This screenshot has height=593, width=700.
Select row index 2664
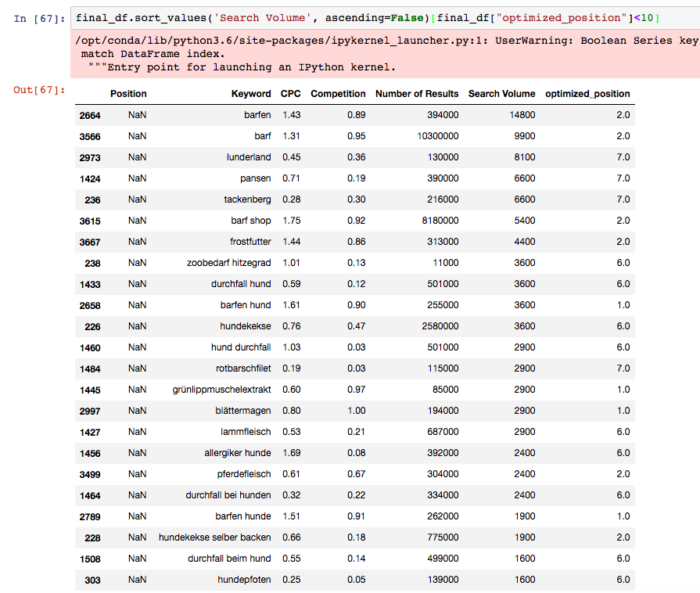90,116
